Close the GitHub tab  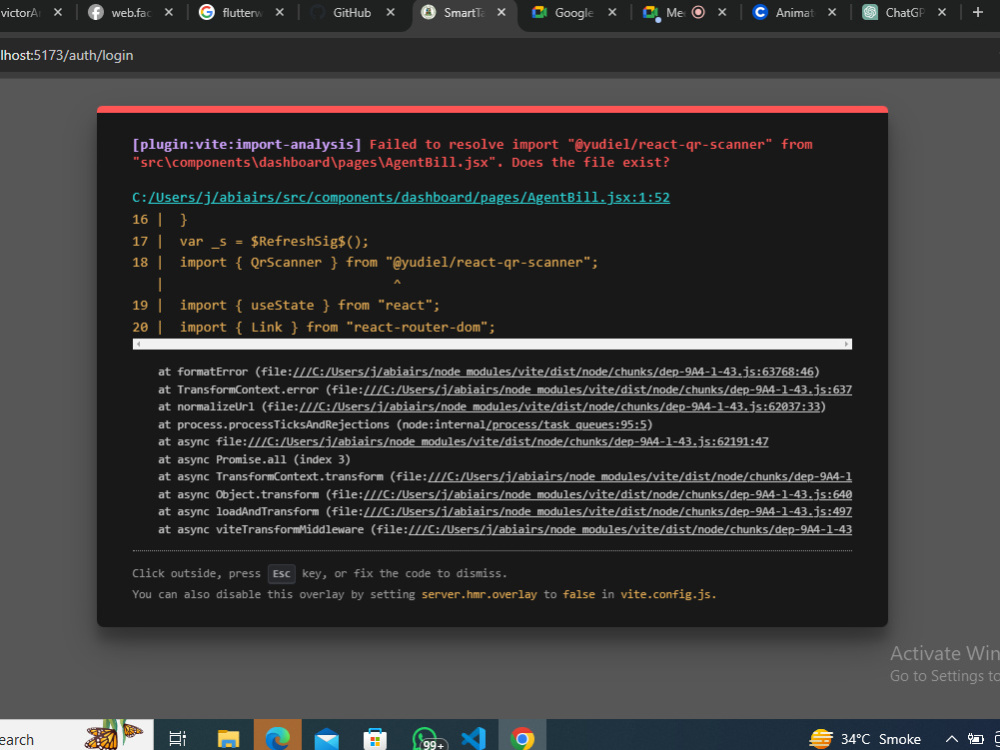pyautogui.click(x=390, y=12)
